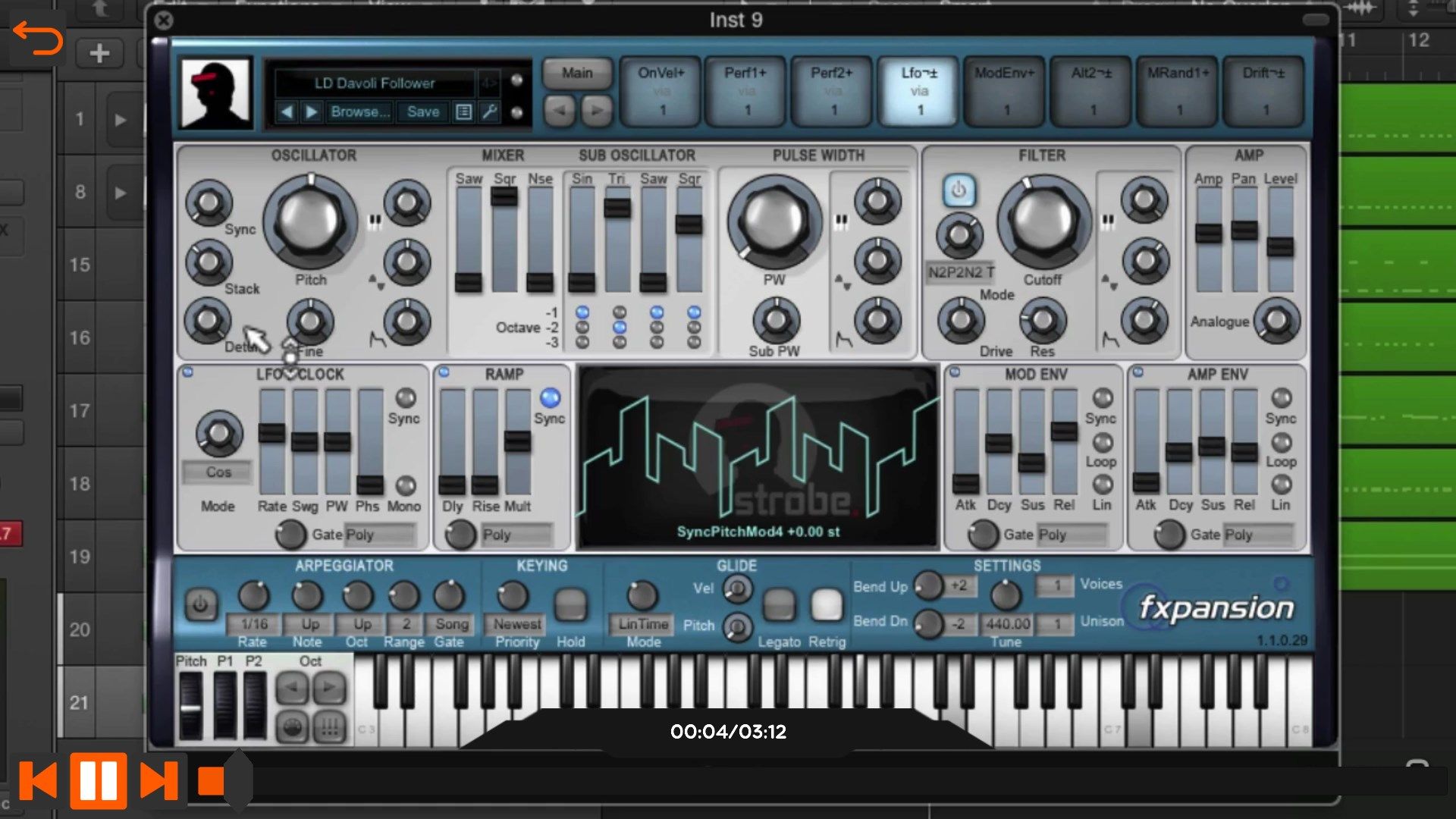Image resolution: width=1456 pixels, height=819 pixels.
Task: Click the oscillator Sync knob
Action: tap(209, 202)
